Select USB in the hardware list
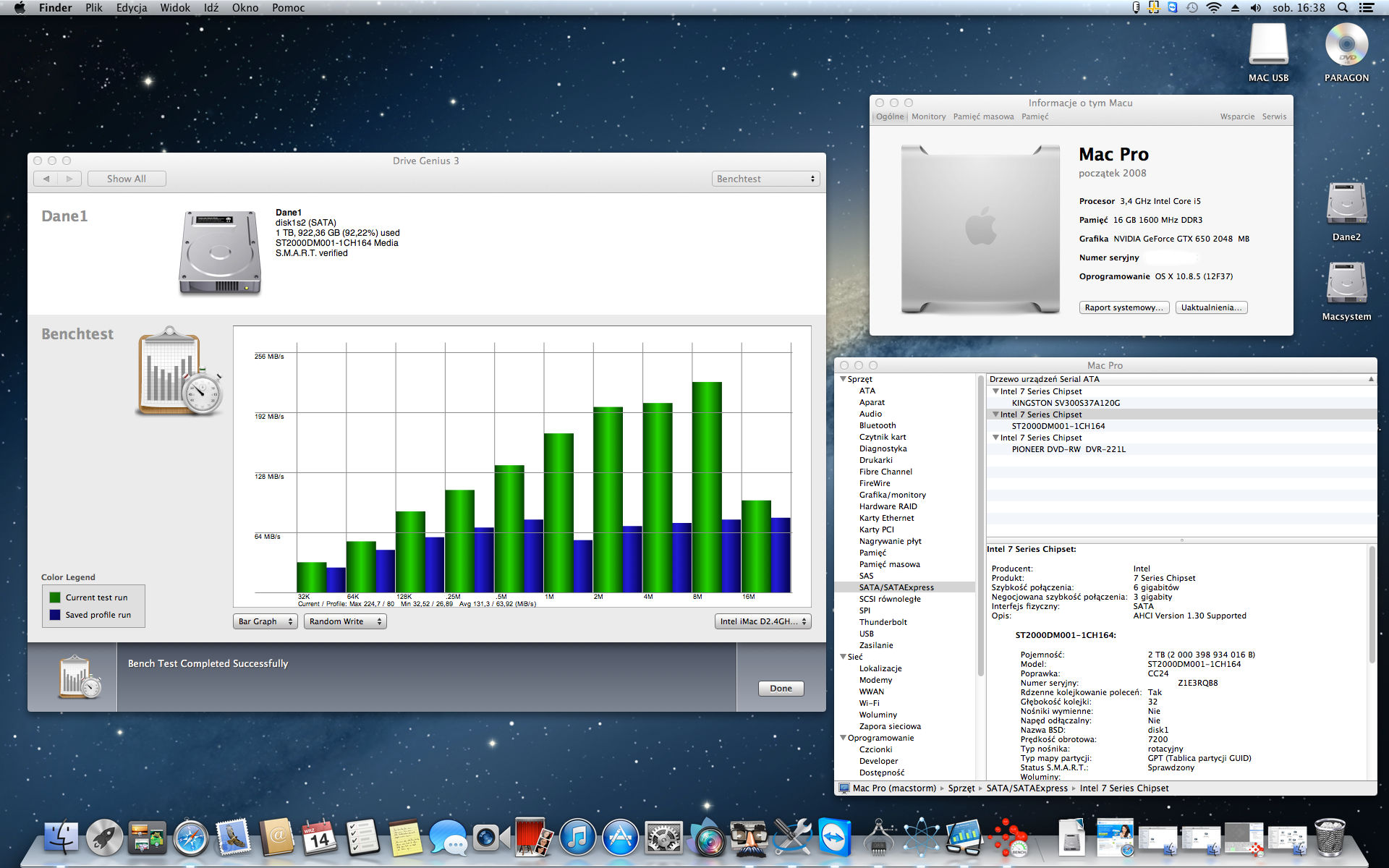Screen dimensions: 1389x868 (x=904, y=634)
